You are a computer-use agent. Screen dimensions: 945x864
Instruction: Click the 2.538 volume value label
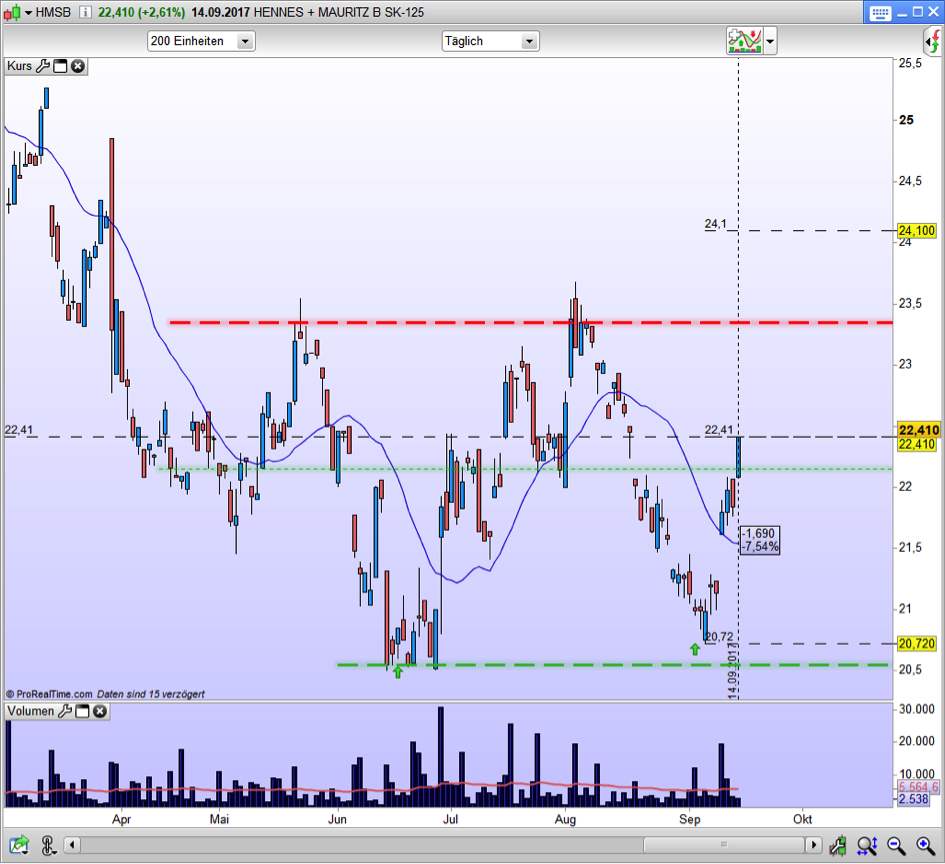click(914, 799)
